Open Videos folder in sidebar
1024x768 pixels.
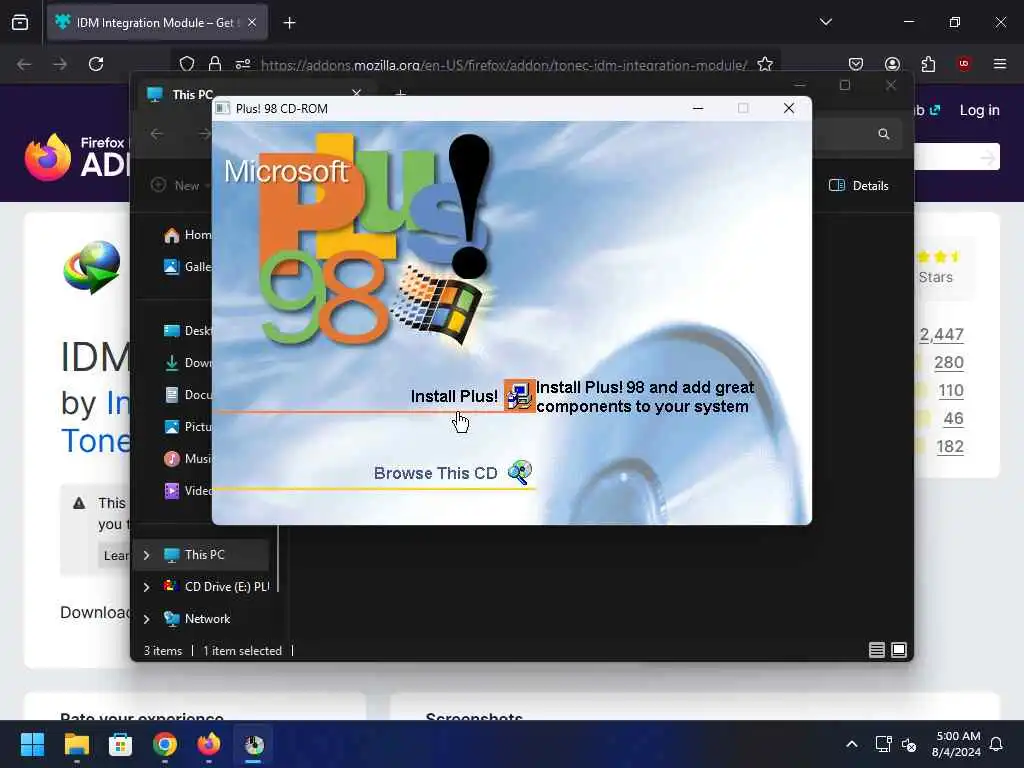tap(188, 490)
